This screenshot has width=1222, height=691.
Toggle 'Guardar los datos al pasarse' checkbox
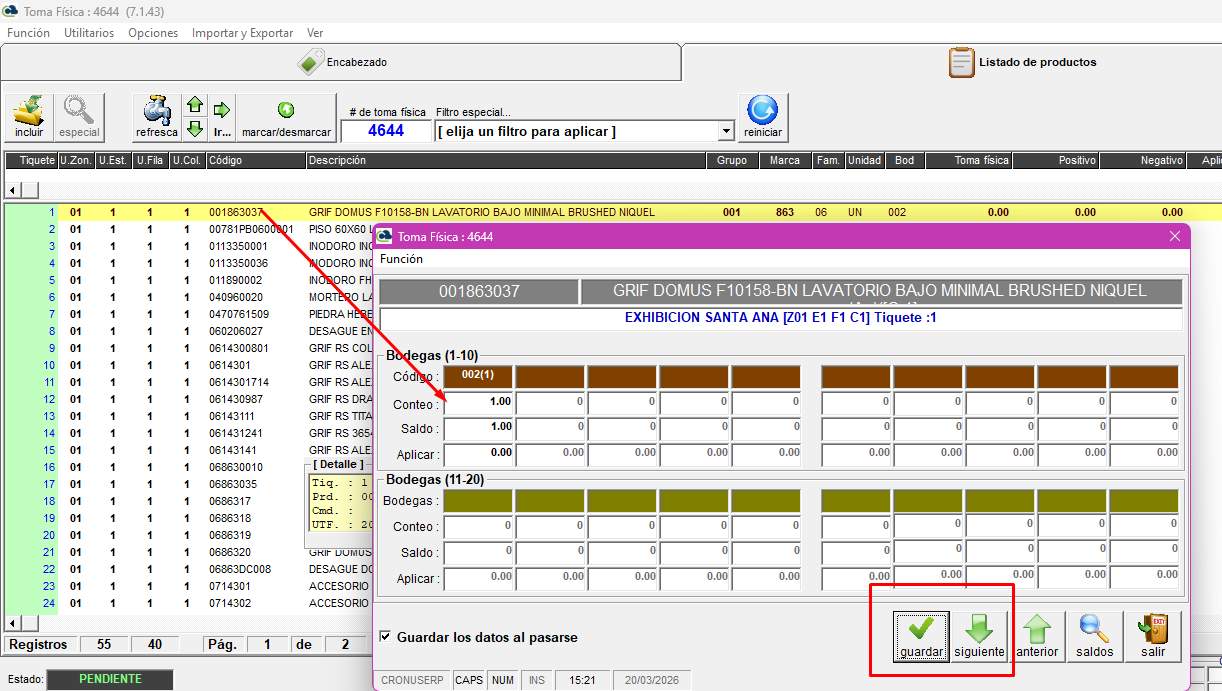(x=386, y=637)
